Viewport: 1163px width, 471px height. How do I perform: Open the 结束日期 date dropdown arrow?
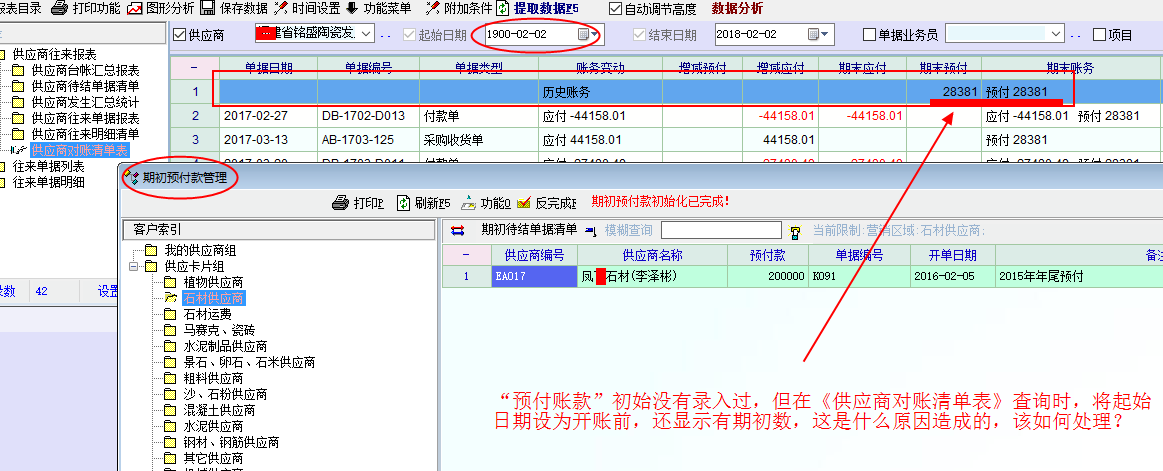click(x=825, y=35)
